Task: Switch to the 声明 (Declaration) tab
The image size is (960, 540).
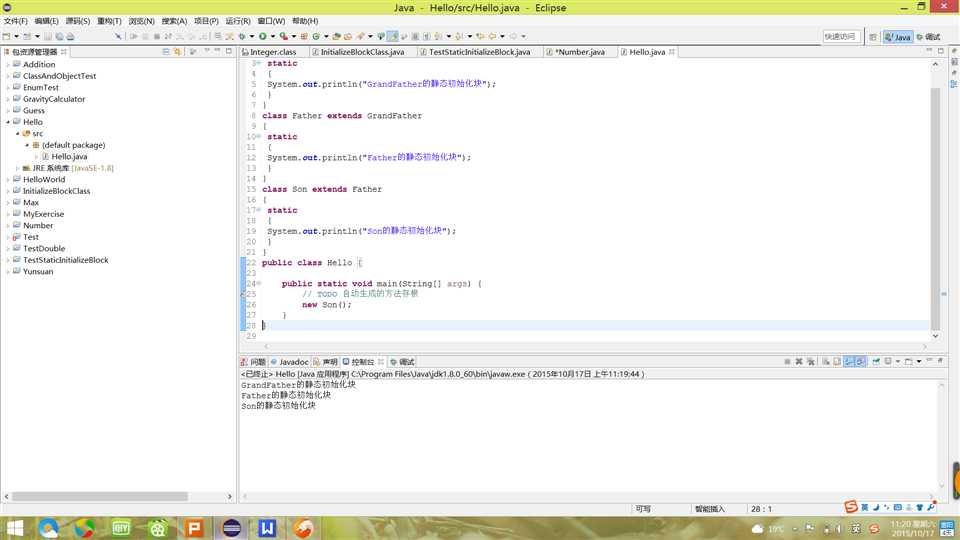Action: pos(326,362)
